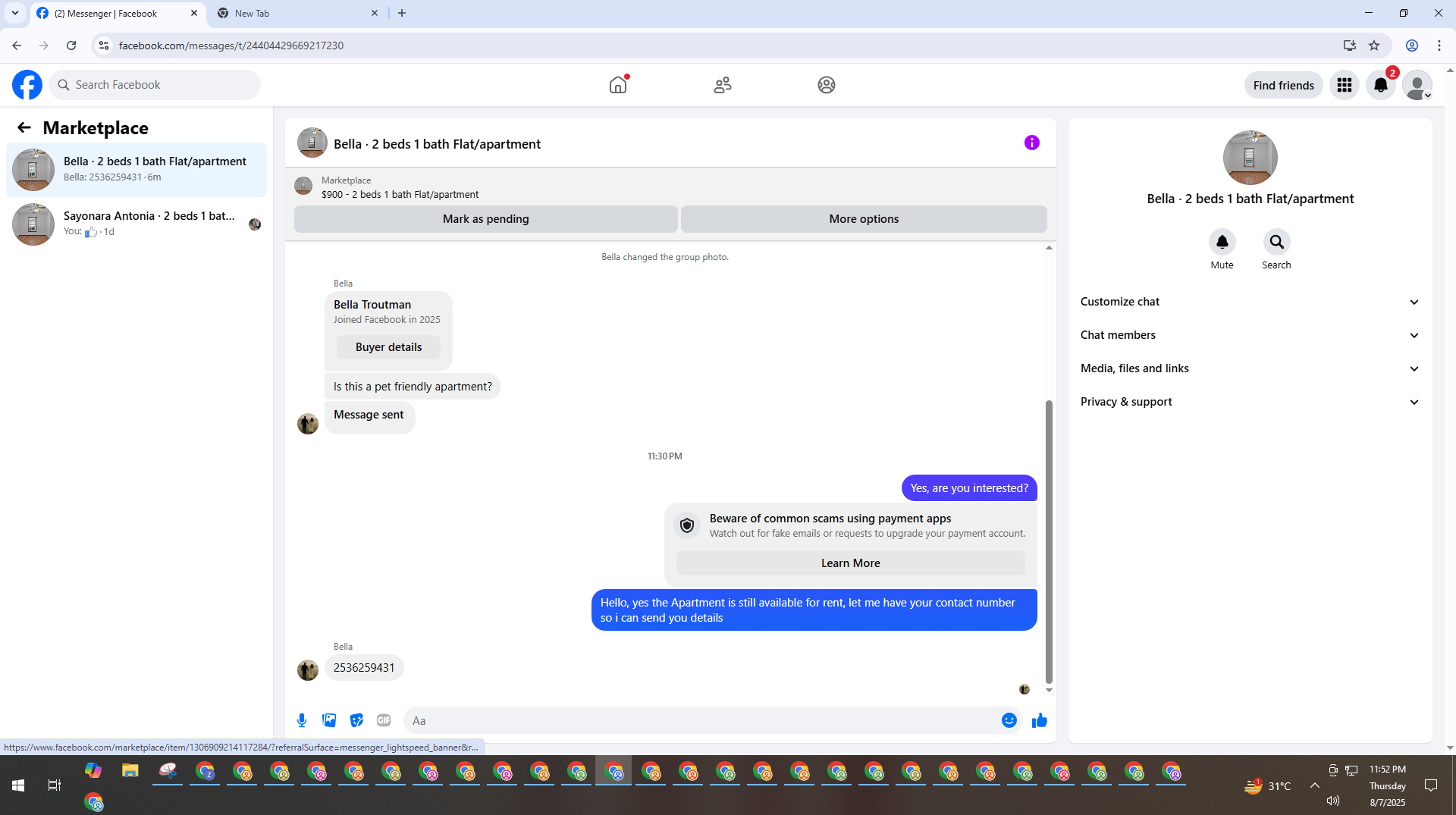
Task: Open Copilot from taskbar
Action: [x=93, y=772]
